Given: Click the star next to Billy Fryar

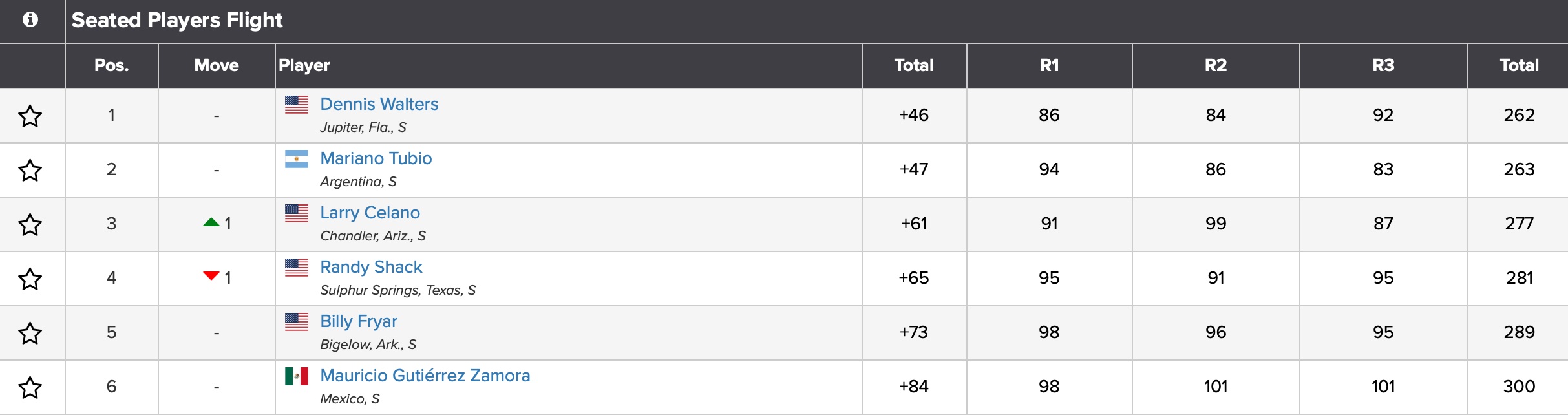Looking at the screenshot, I should click(x=30, y=334).
